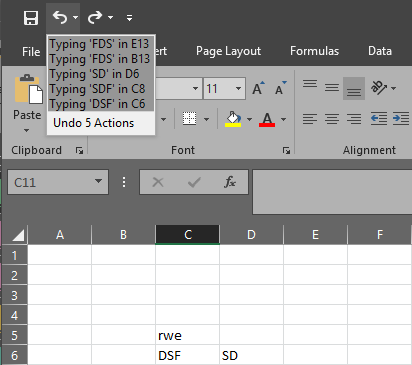This screenshot has height=365, width=412.
Task: Select cell containing 'DSF'
Action: click(x=187, y=355)
